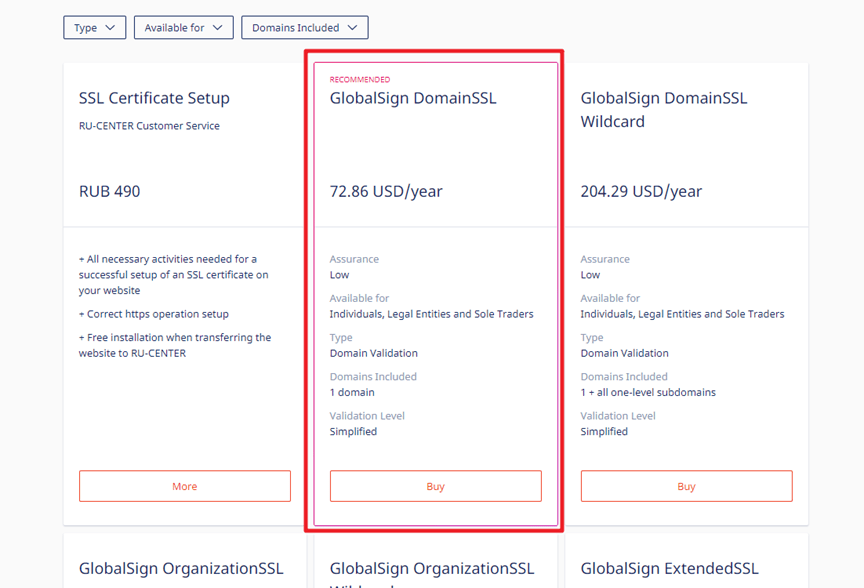Click 'All necessary activities needed' feature text

(x=174, y=274)
